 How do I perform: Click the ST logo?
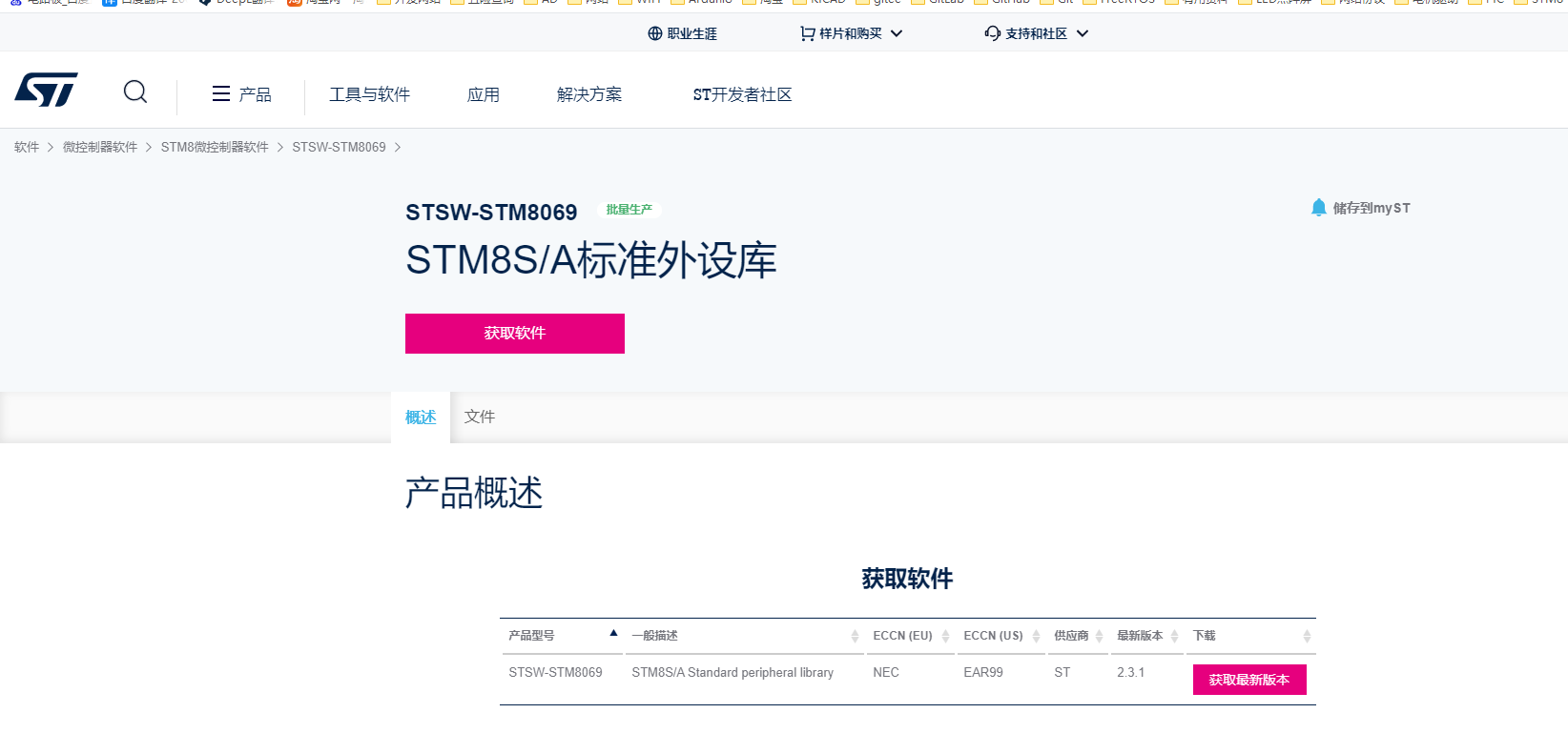pyautogui.click(x=46, y=91)
